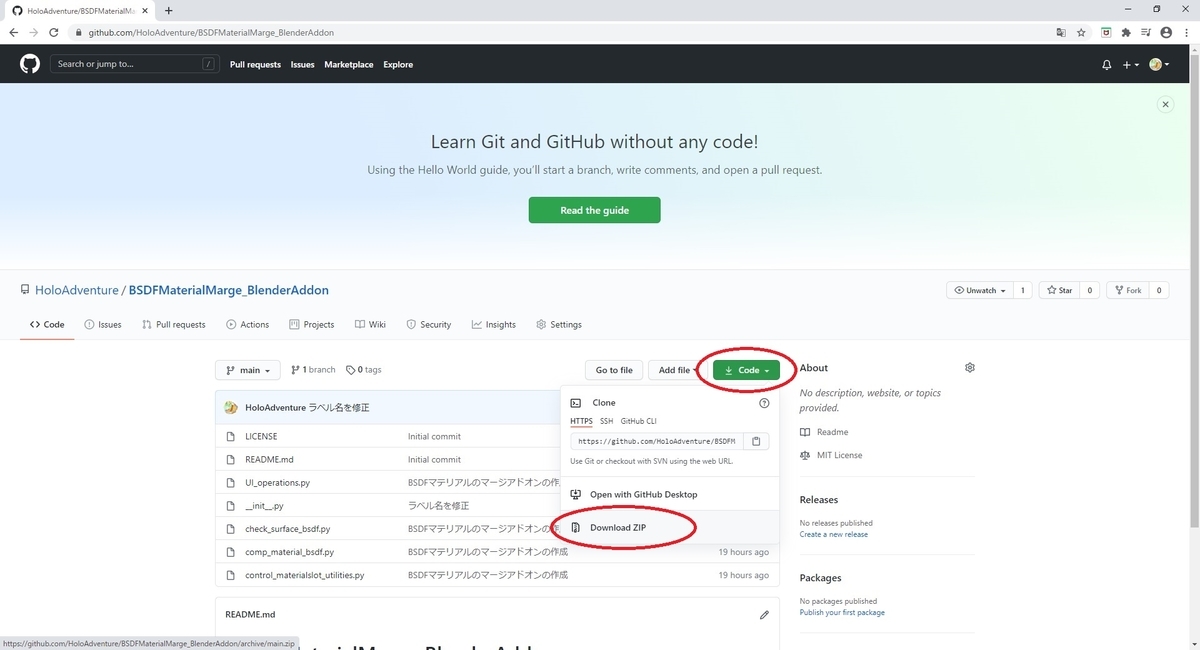Open the control_materialslot_utilities.py file

pyautogui.click(x=304, y=575)
